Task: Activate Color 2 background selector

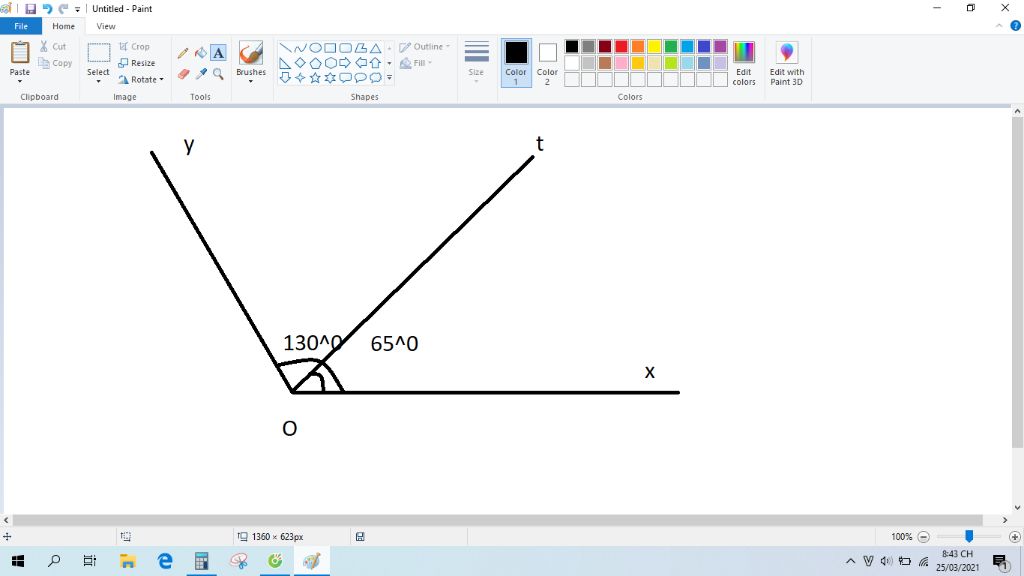Action: pyautogui.click(x=547, y=63)
